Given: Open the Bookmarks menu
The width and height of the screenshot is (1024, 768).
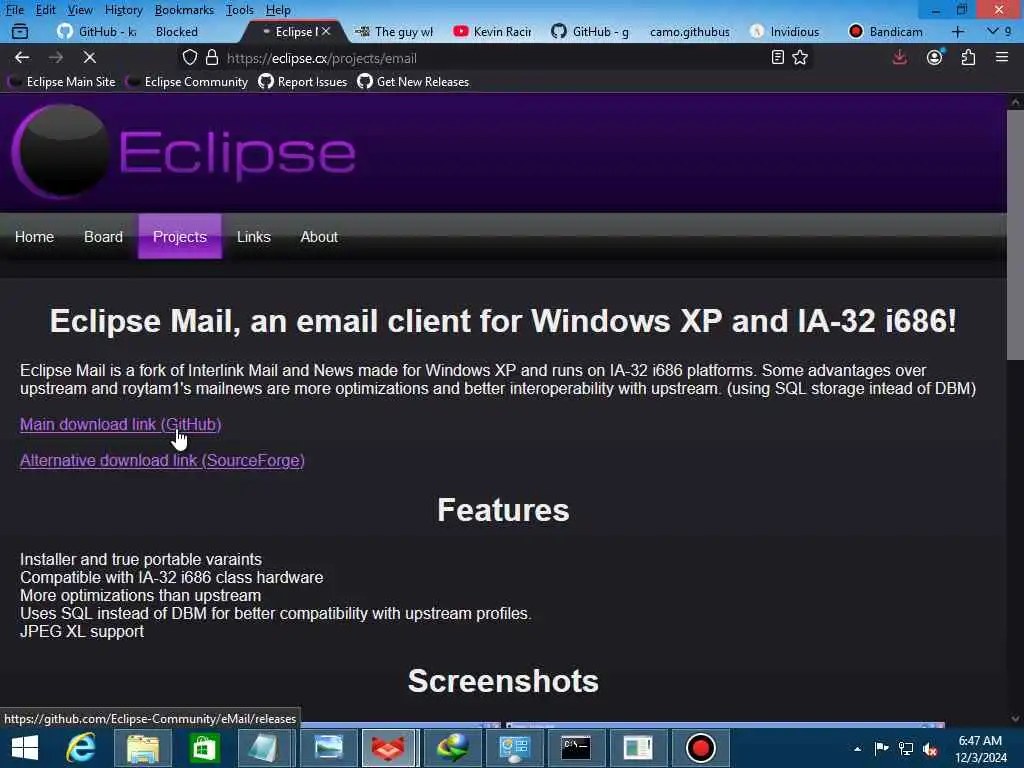Looking at the screenshot, I should tap(184, 10).
